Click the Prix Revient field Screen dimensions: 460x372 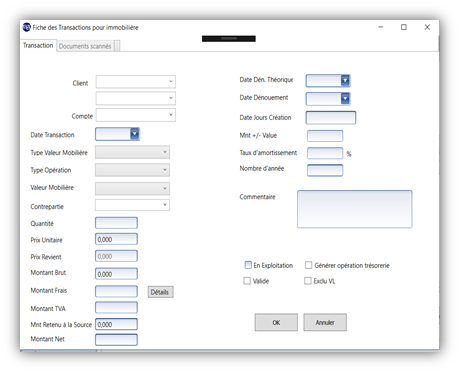[x=116, y=256]
